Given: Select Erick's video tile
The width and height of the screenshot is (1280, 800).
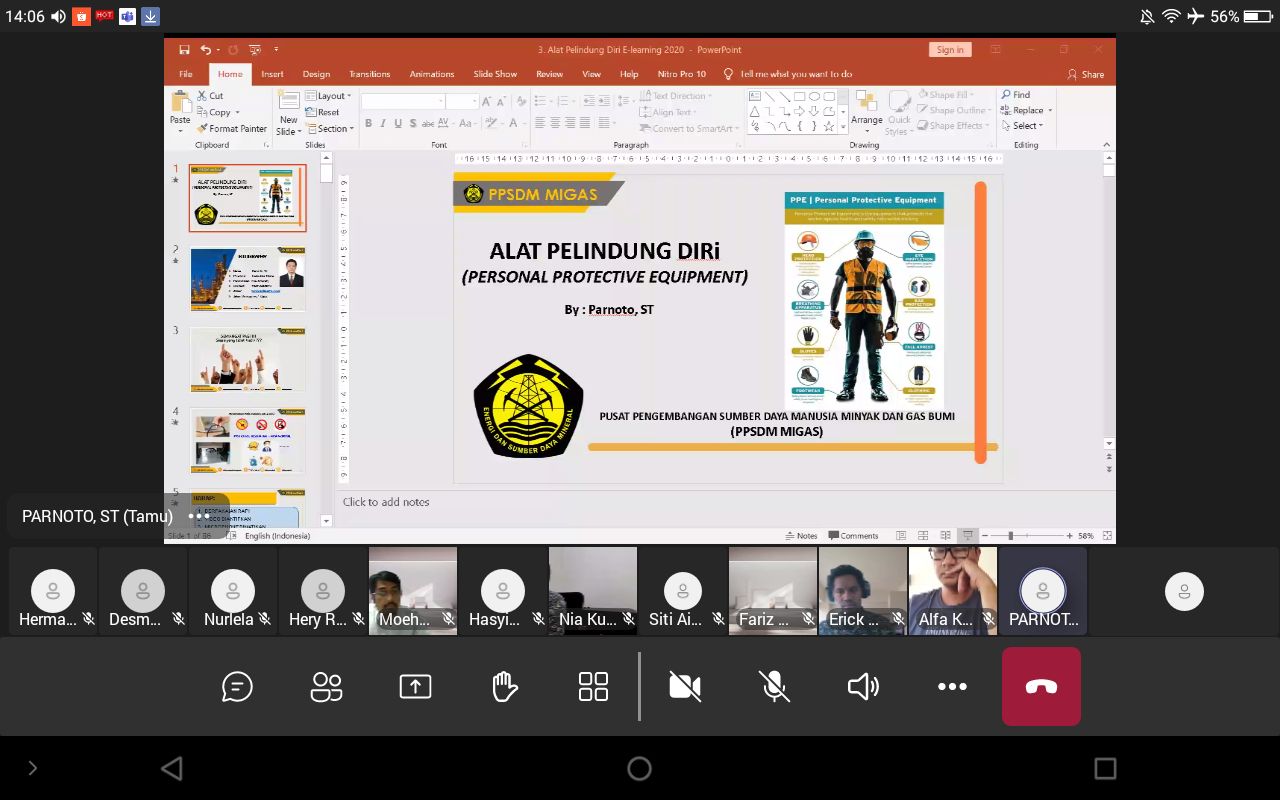Looking at the screenshot, I should click(862, 590).
